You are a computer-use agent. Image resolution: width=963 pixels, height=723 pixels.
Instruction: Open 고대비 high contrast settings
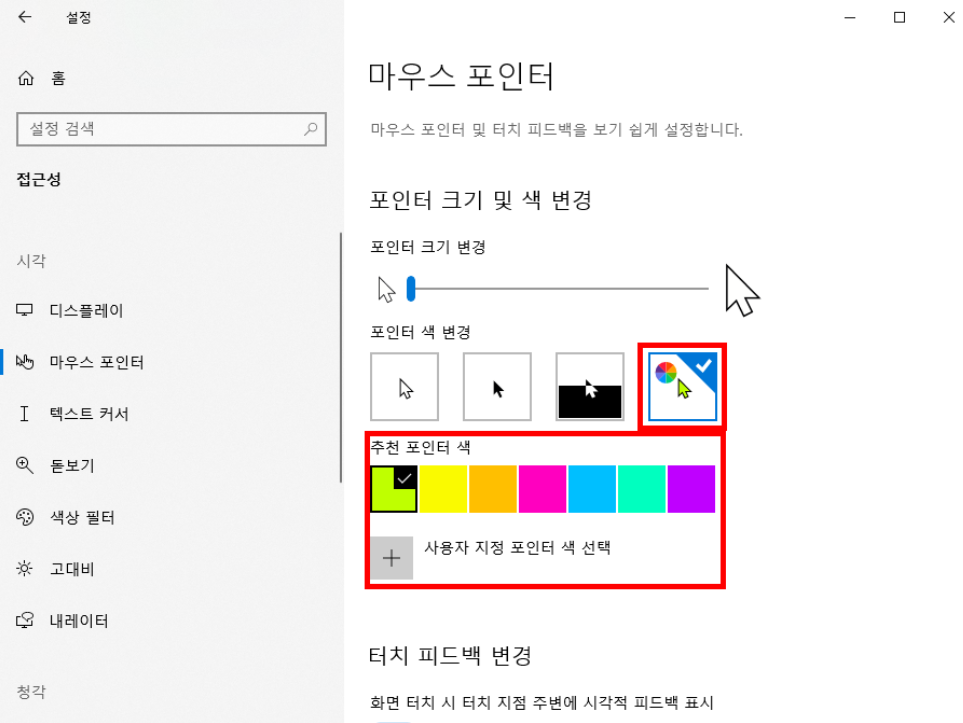(x=172, y=568)
